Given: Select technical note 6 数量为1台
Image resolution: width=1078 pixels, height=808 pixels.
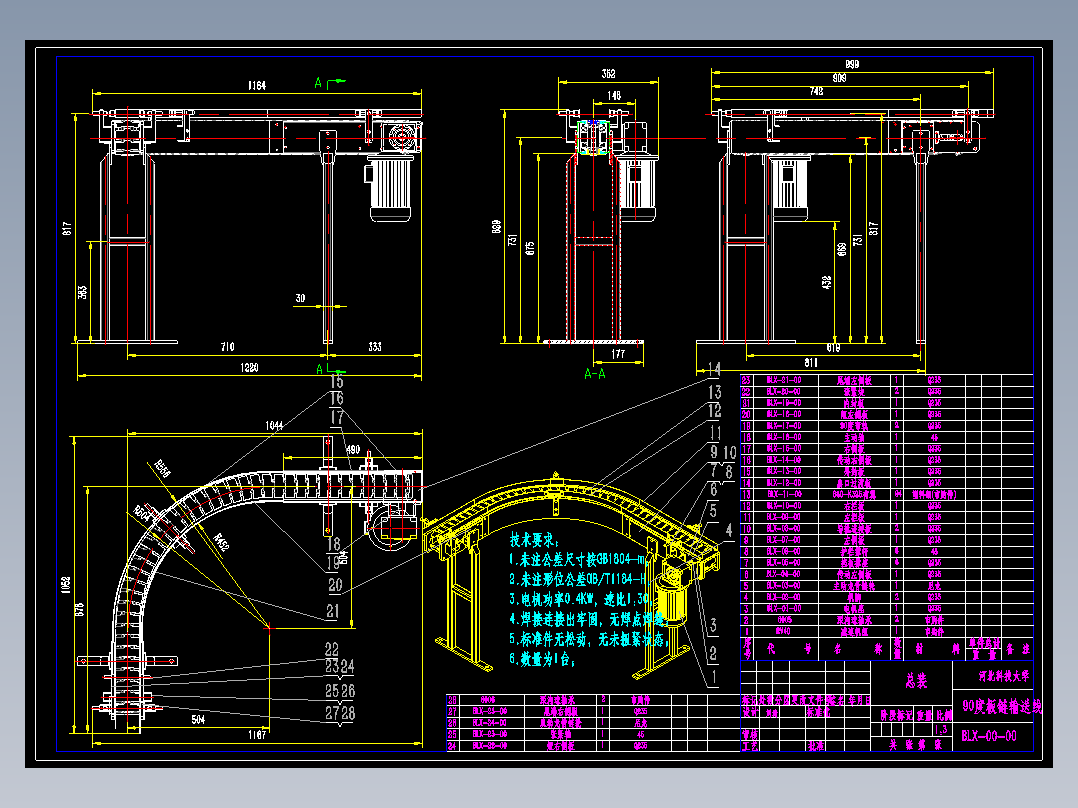Looking at the screenshot, I should point(542,659).
